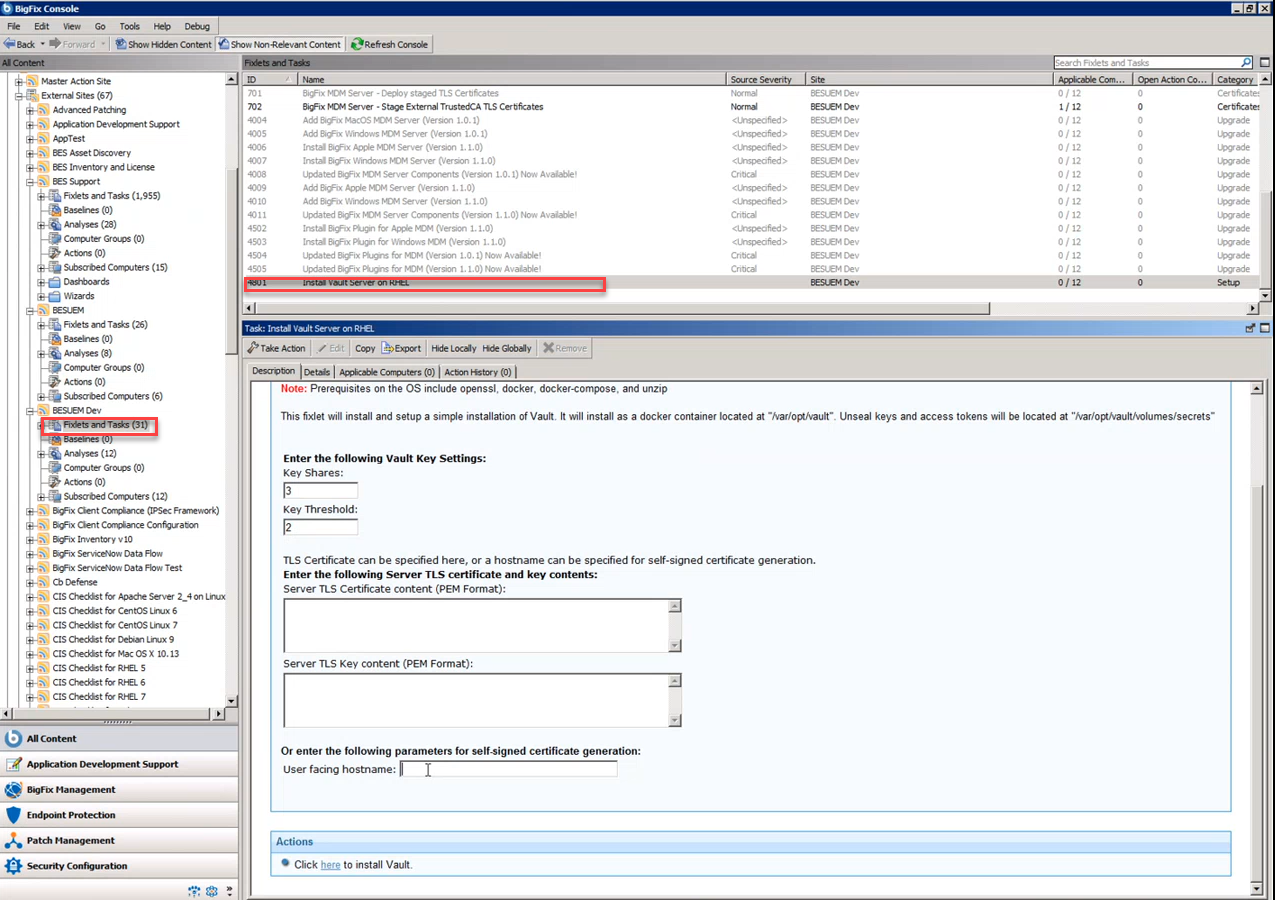Click the search magnifier in the Fixlets search box
The height and width of the screenshot is (900, 1275).
tap(1246, 62)
